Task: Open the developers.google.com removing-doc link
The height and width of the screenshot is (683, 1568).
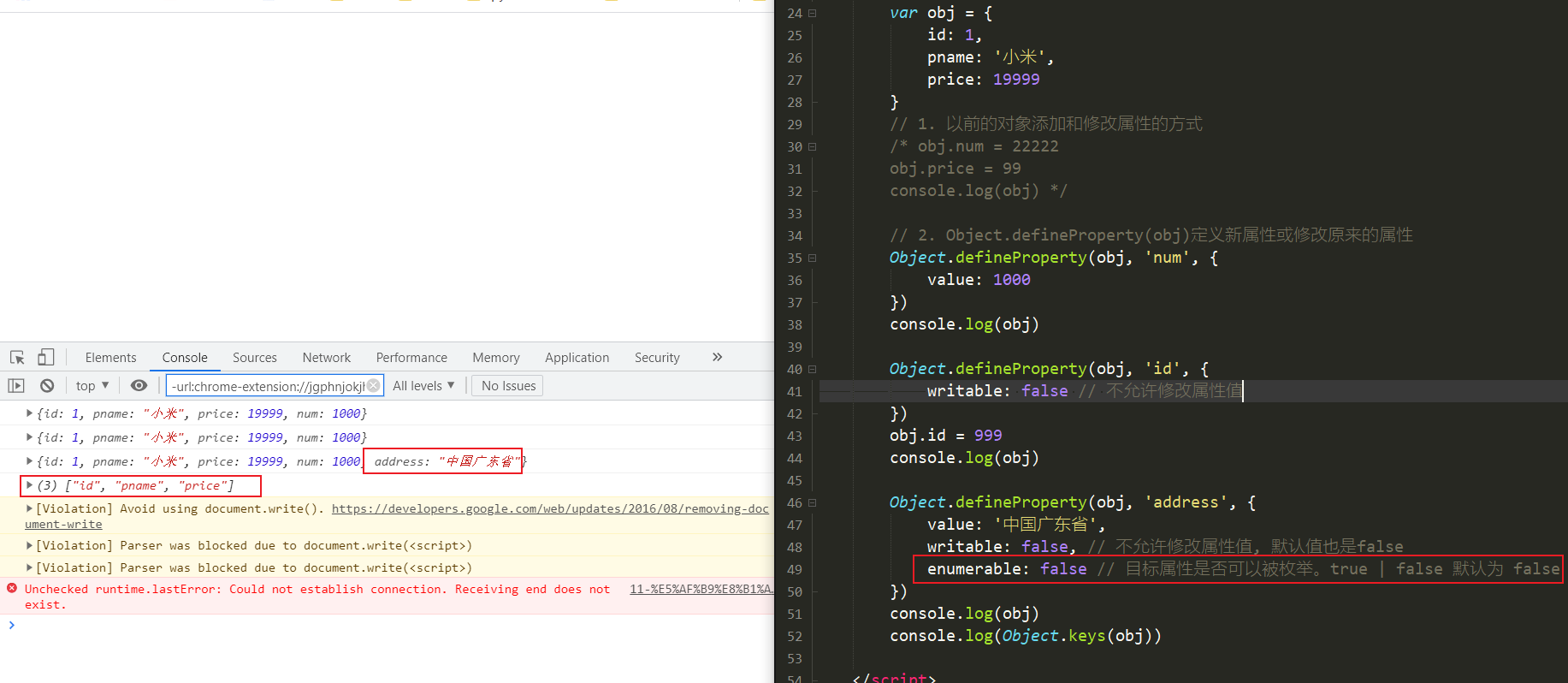Action: click(x=550, y=508)
